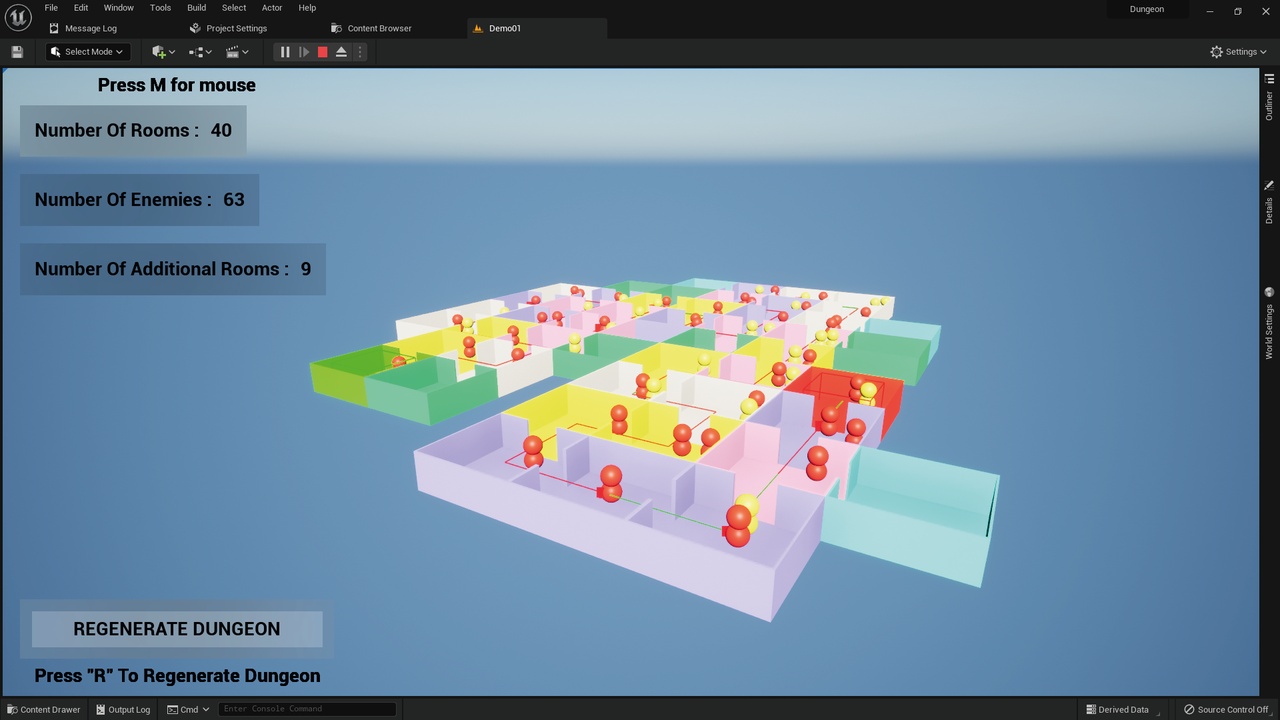
Task: Switch to the Message Log tab
Action: coord(84,28)
